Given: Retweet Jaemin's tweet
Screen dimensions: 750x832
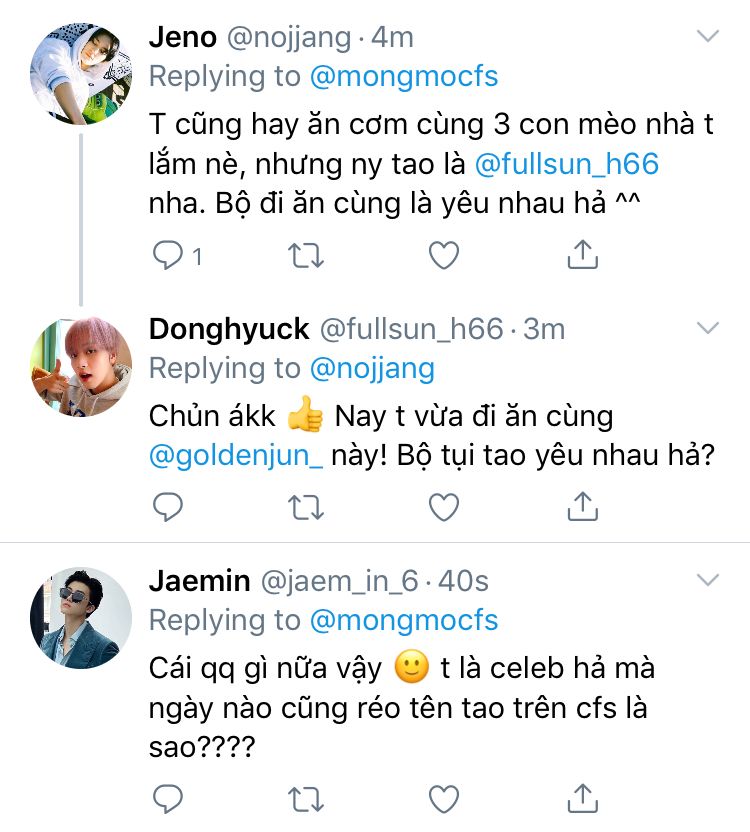Looking at the screenshot, I should click(305, 798).
